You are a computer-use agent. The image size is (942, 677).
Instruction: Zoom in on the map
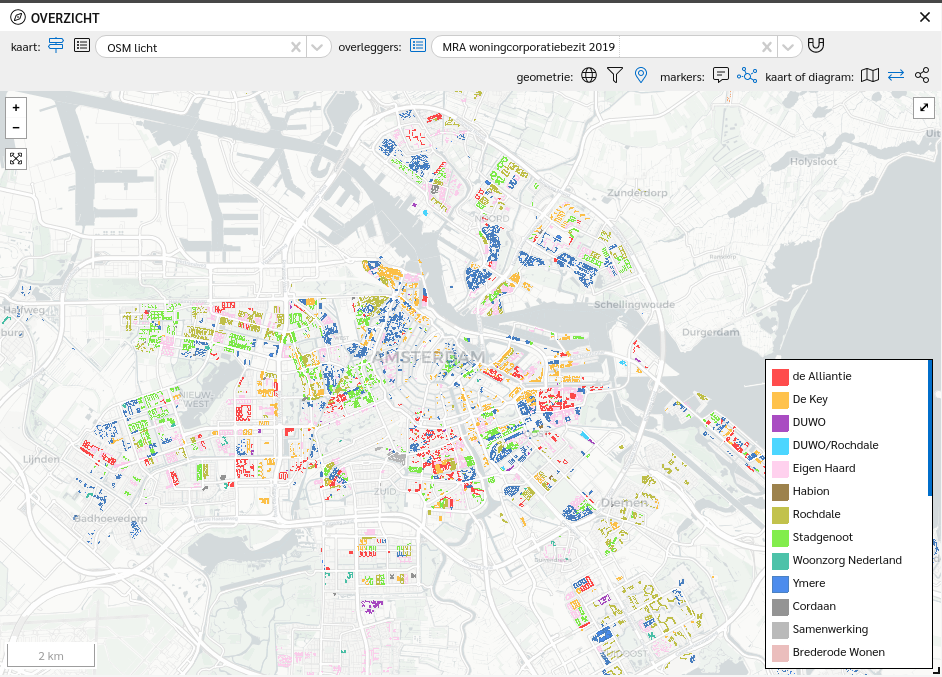[16, 108]
